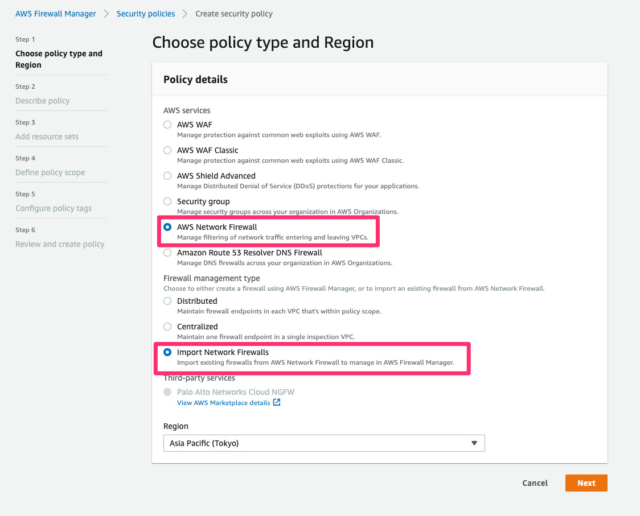The height and width of the screenshot is (516, 640).
Task: Navigate to Security policies breadcrumb
Action: point(146,14)
